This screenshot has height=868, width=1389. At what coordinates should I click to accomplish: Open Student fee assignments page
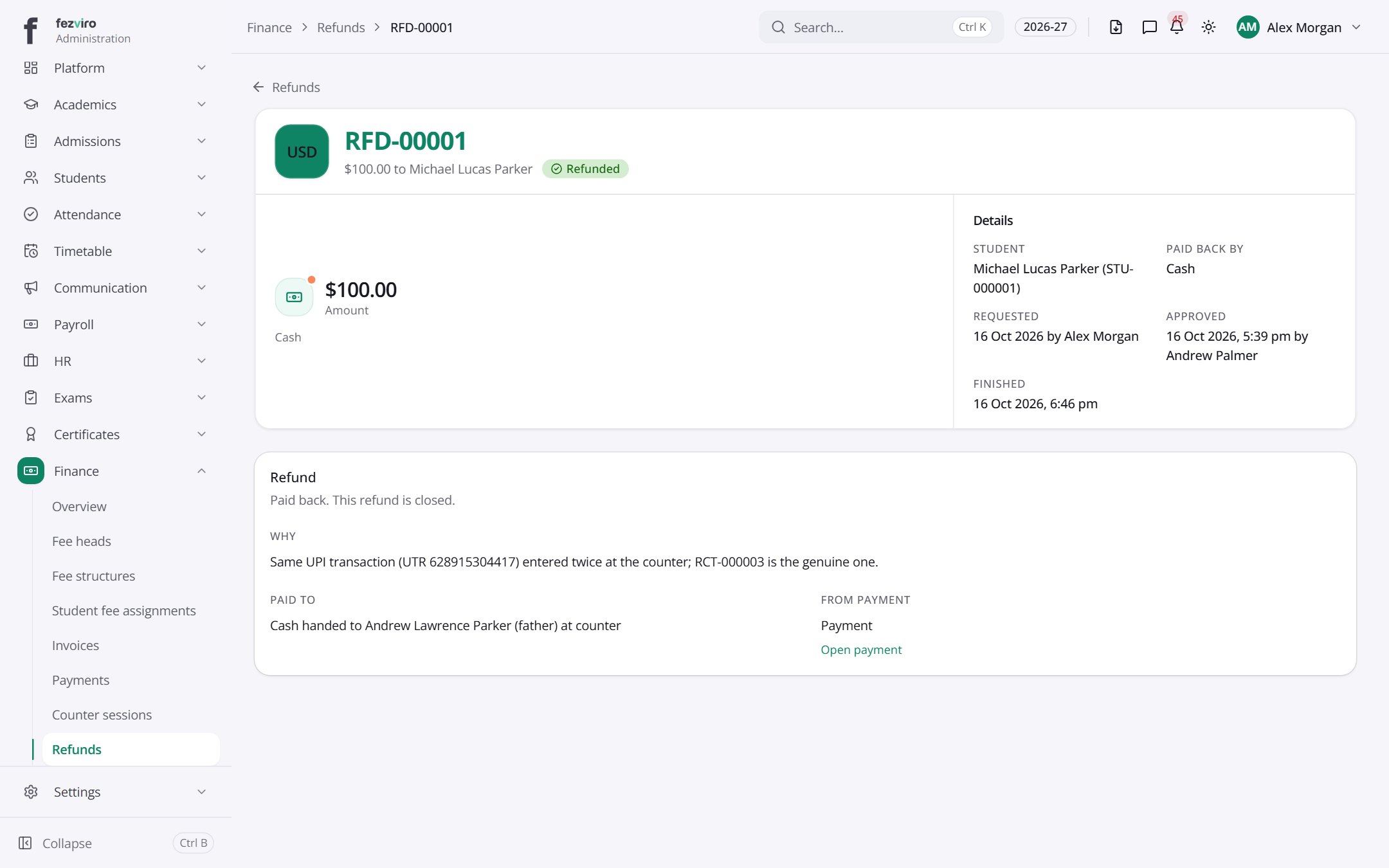pos(123,610)
